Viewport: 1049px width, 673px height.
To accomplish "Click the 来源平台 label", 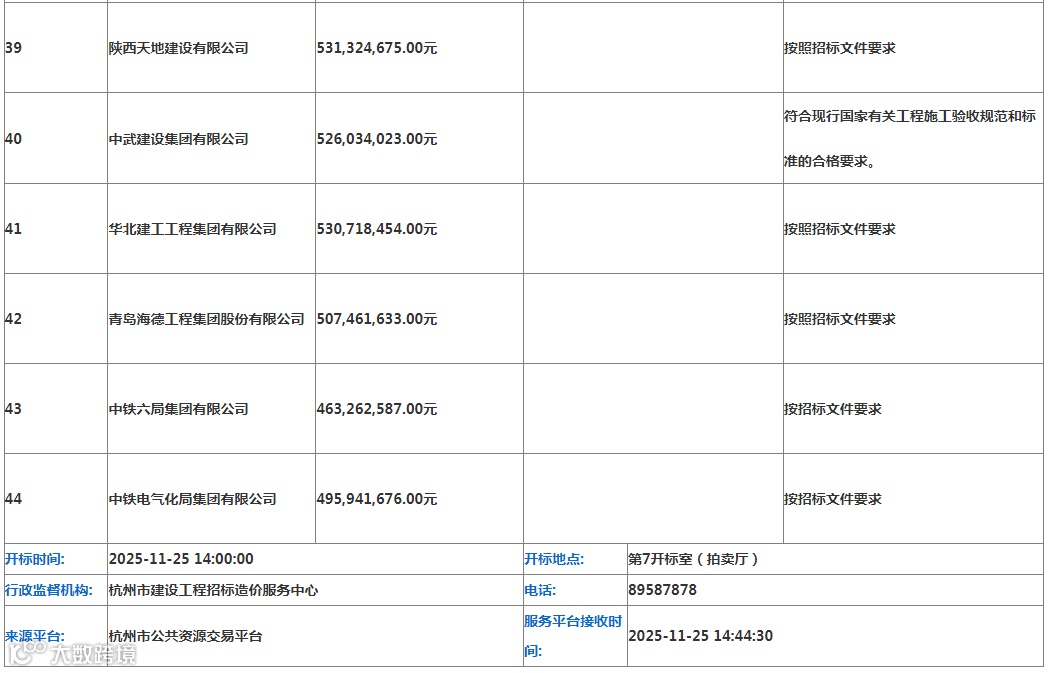I will (35, 636).
